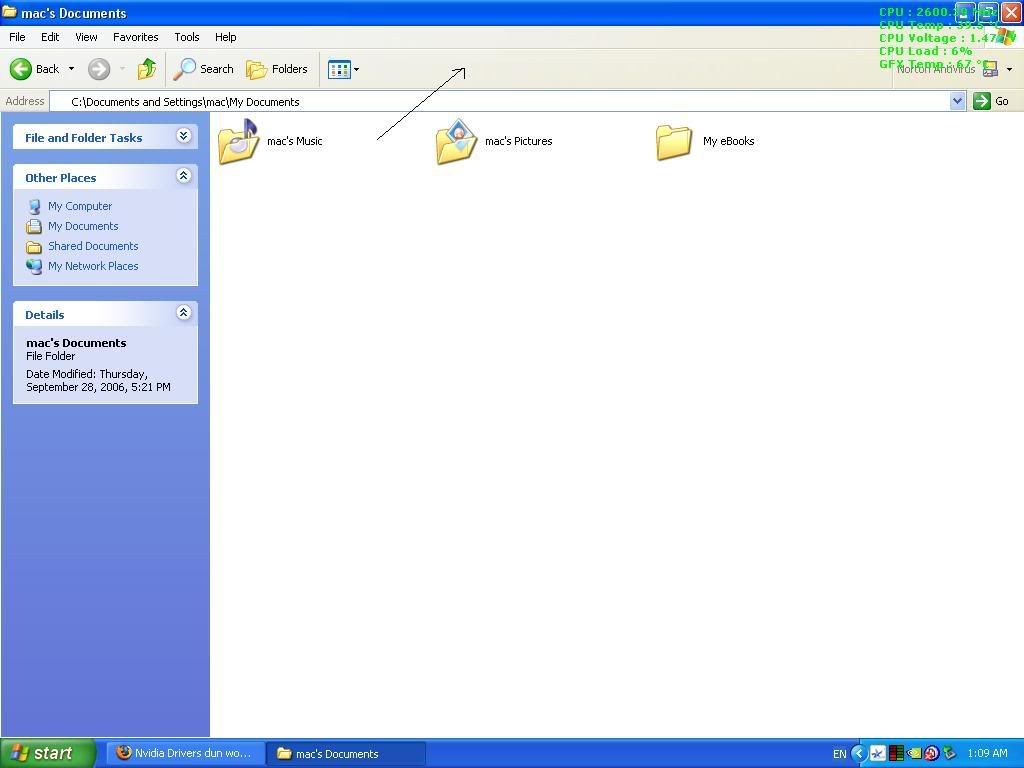1024x768 pixels.
Task: Go to Shared Documents link
Action: point(93,246)
